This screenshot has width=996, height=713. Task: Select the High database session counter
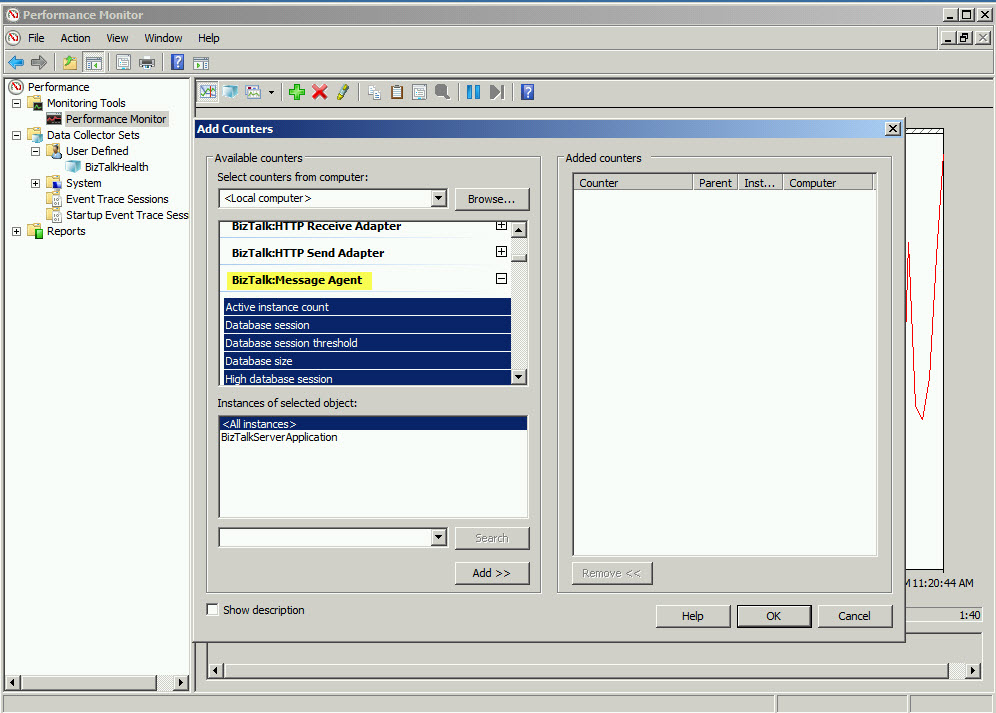(x=367, y=378)
